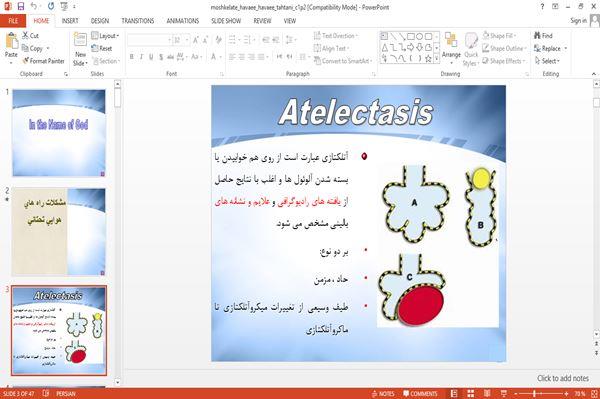Image resolution: width=600 pixels, height=399 pixels.
Task: Toggle text Shadow formatting
Action: pyautogui.click(x=161, y=57)
